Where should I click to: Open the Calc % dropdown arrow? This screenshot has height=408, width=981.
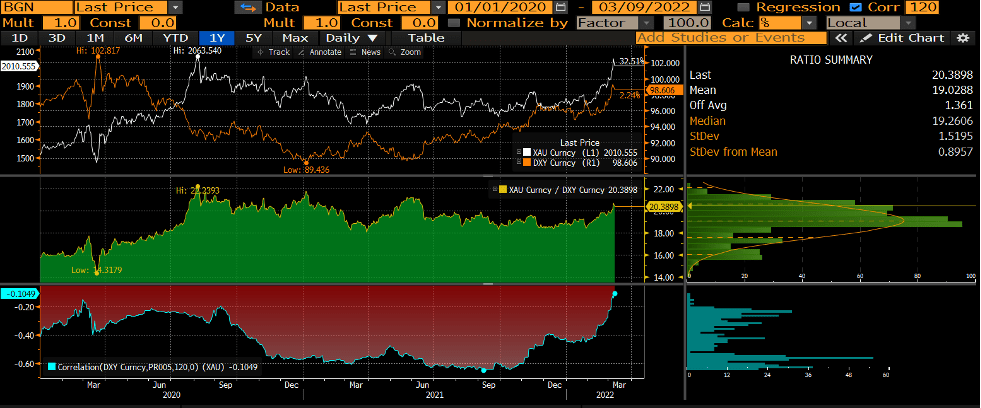tap(810, 23)
